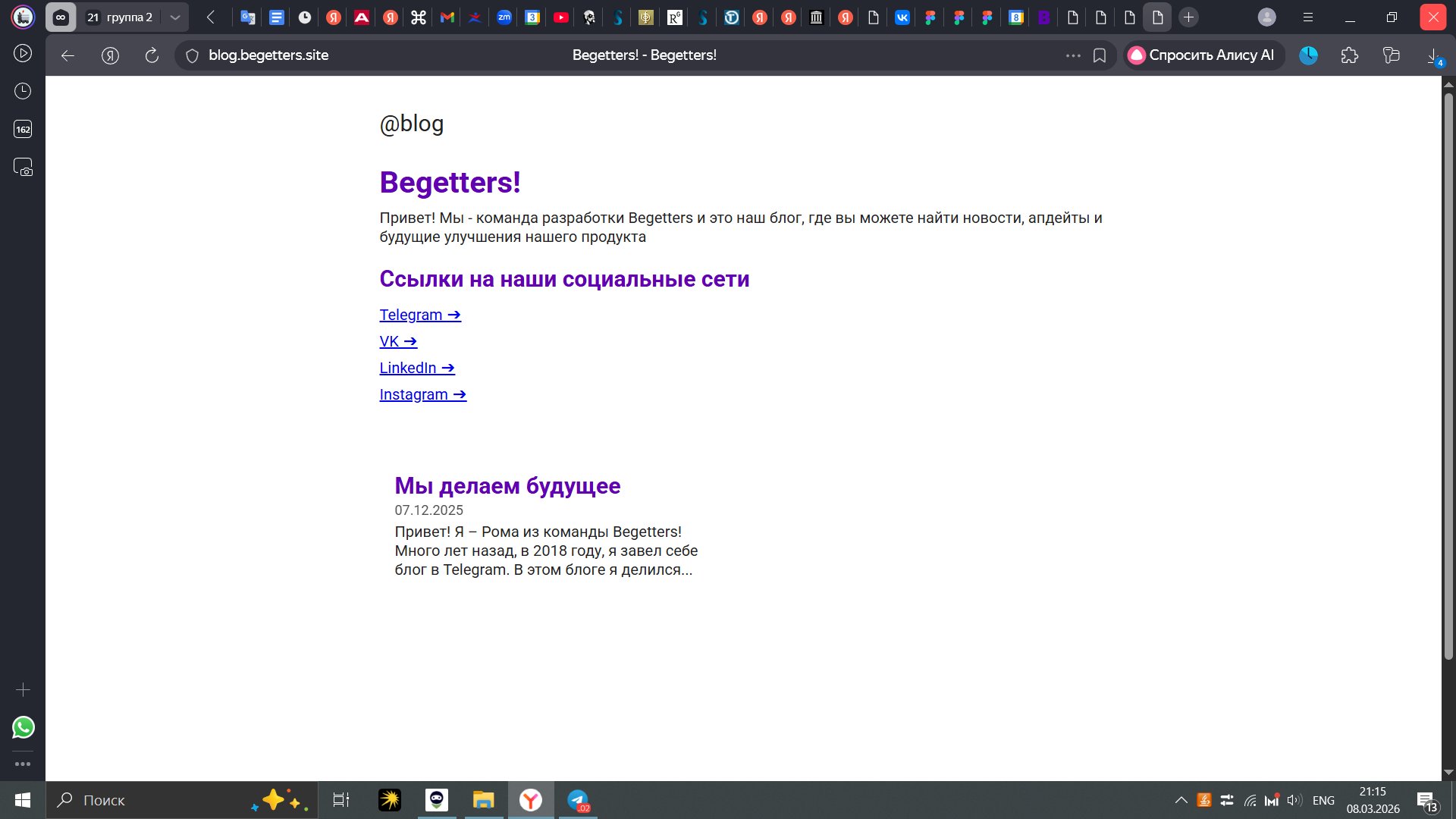Open the browser hamburger menu
Viewport: 1456px width, 819px height.
point(1308,17)
